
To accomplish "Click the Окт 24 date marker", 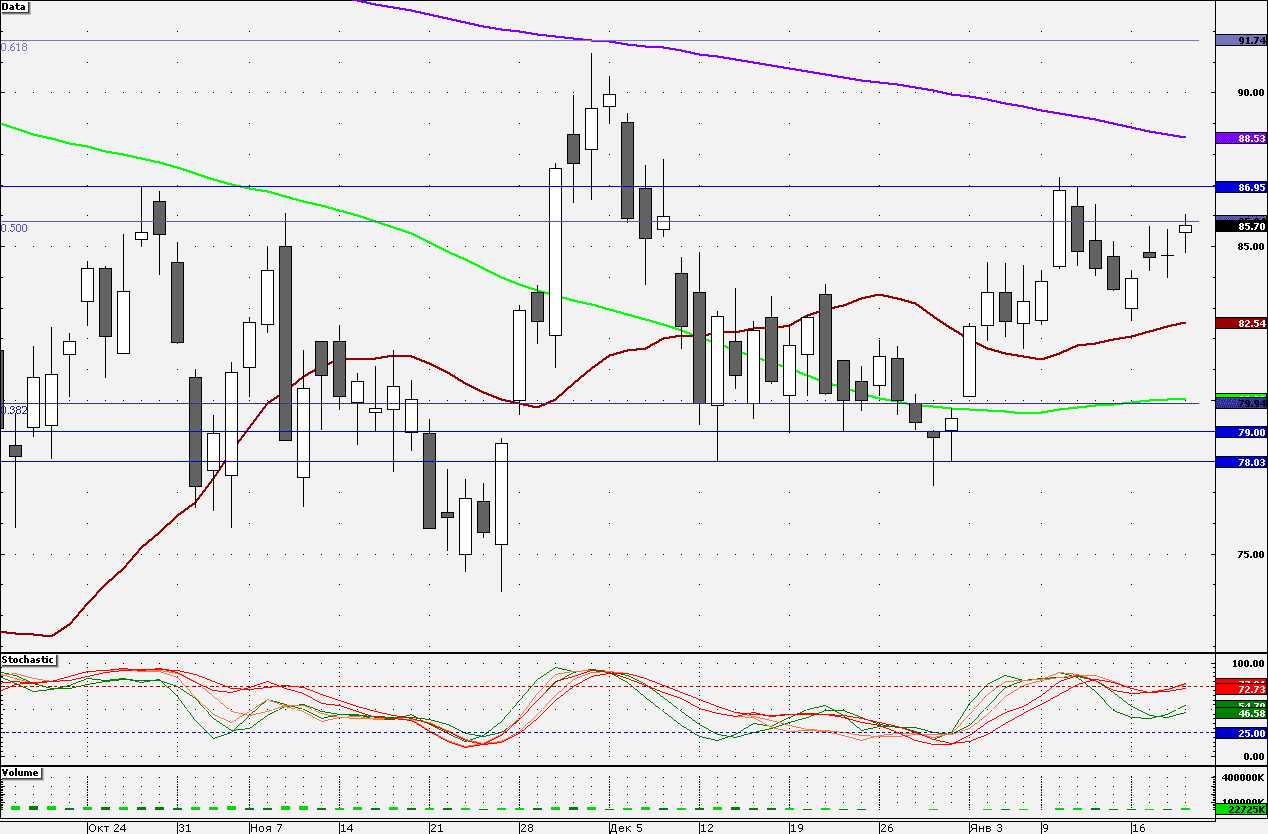I will pos(107,828).
